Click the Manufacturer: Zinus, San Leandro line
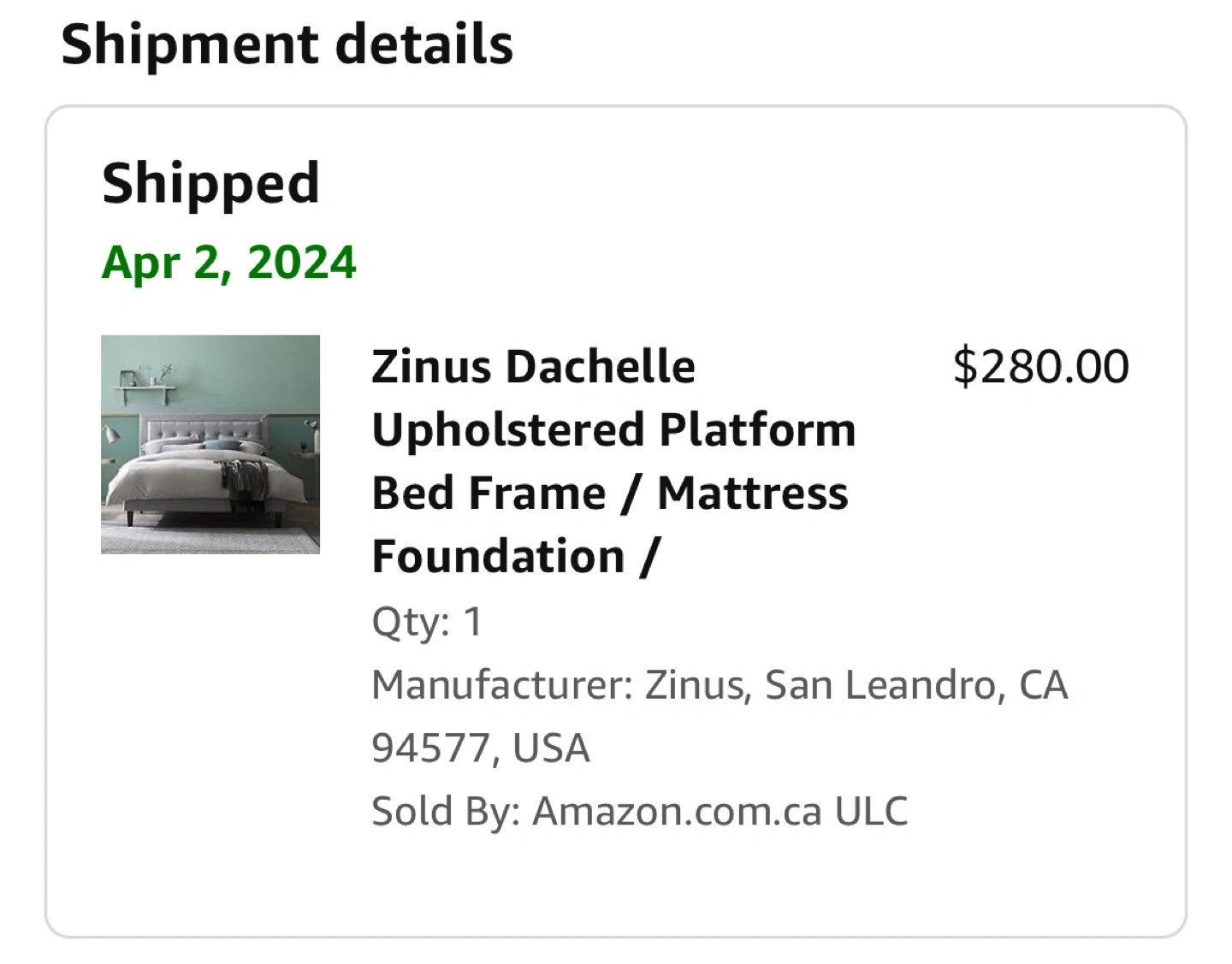 pyautogui.click(x=720, y=685)
